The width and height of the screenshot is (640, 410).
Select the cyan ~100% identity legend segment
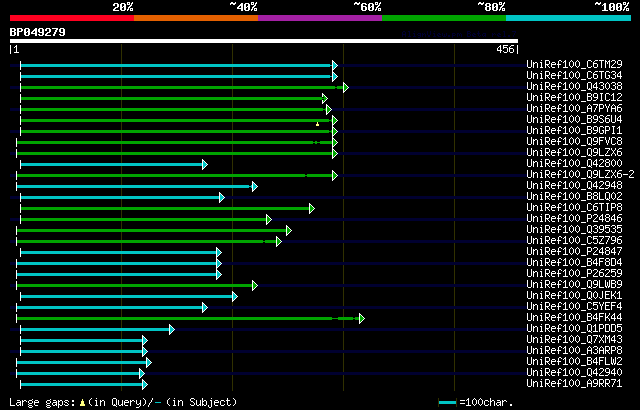click(x=568, y=18)
